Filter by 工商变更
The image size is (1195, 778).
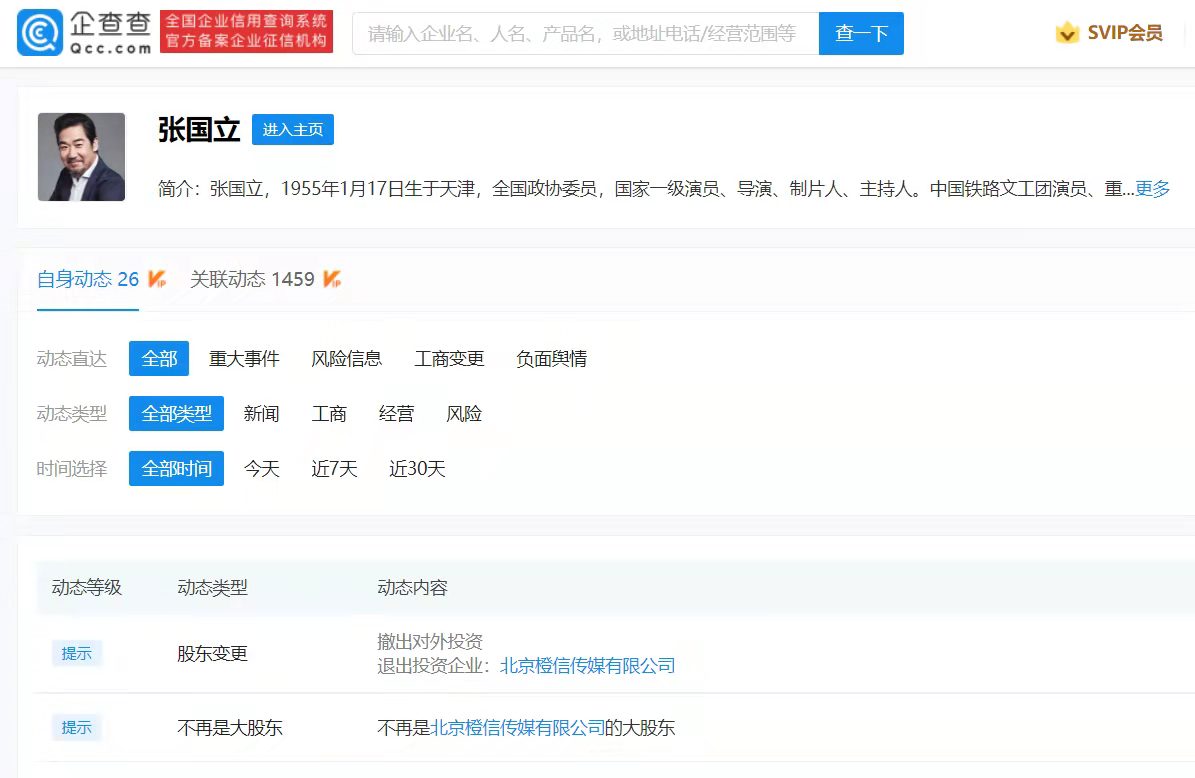click(x=450, y=359)
